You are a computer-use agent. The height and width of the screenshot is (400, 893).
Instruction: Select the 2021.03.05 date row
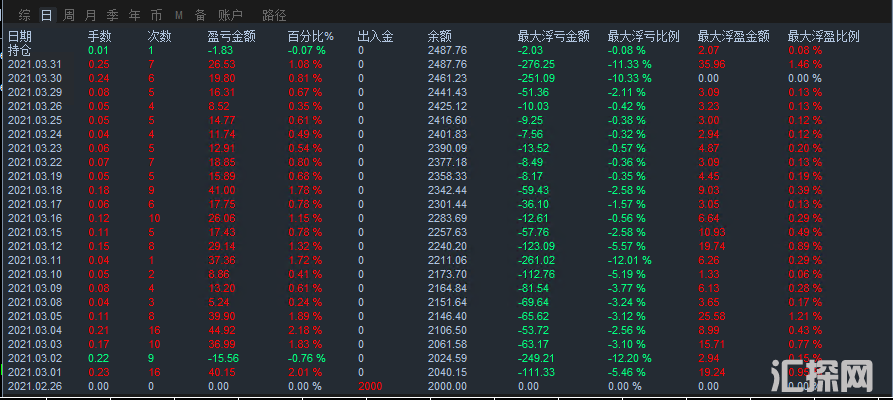[x=34, y=316]
